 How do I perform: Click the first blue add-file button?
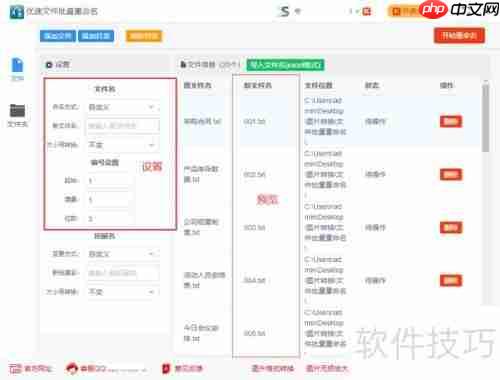tap(58, 36)
